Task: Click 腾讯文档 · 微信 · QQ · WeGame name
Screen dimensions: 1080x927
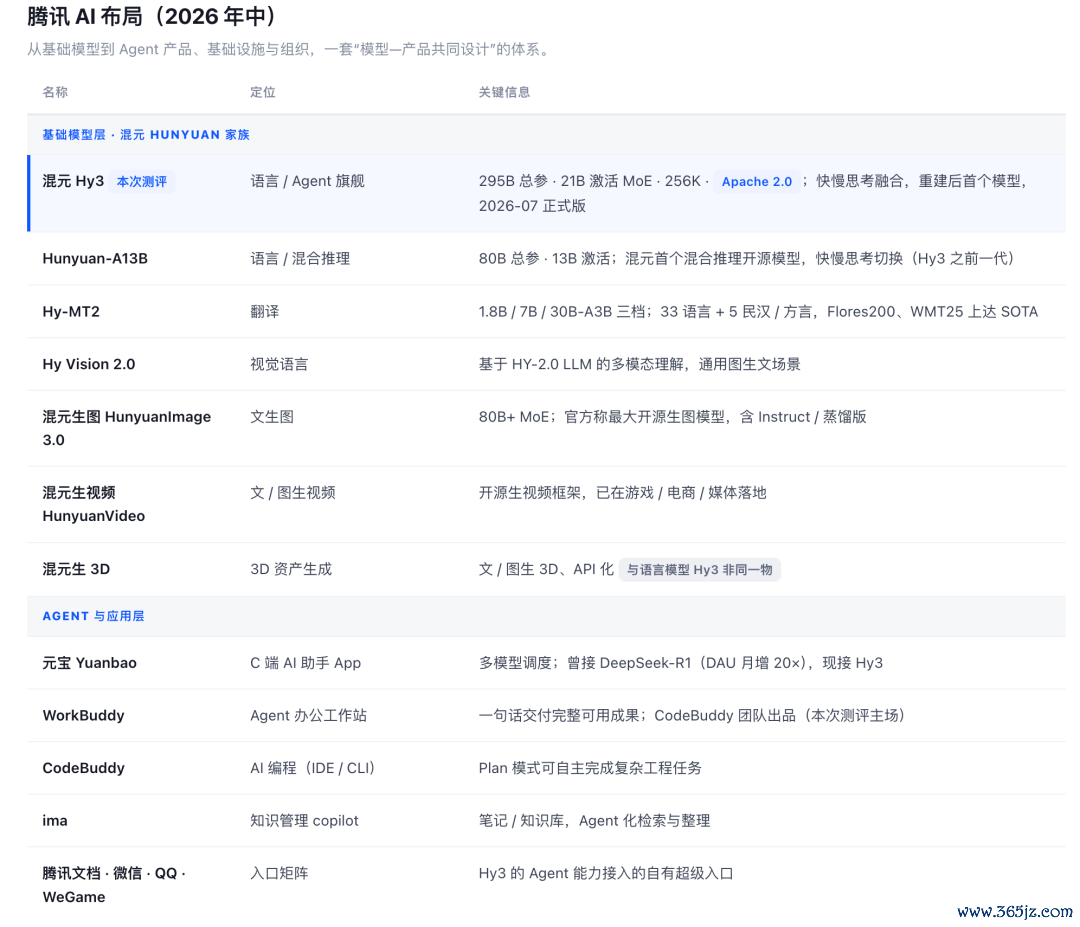Action: (114, 885)
